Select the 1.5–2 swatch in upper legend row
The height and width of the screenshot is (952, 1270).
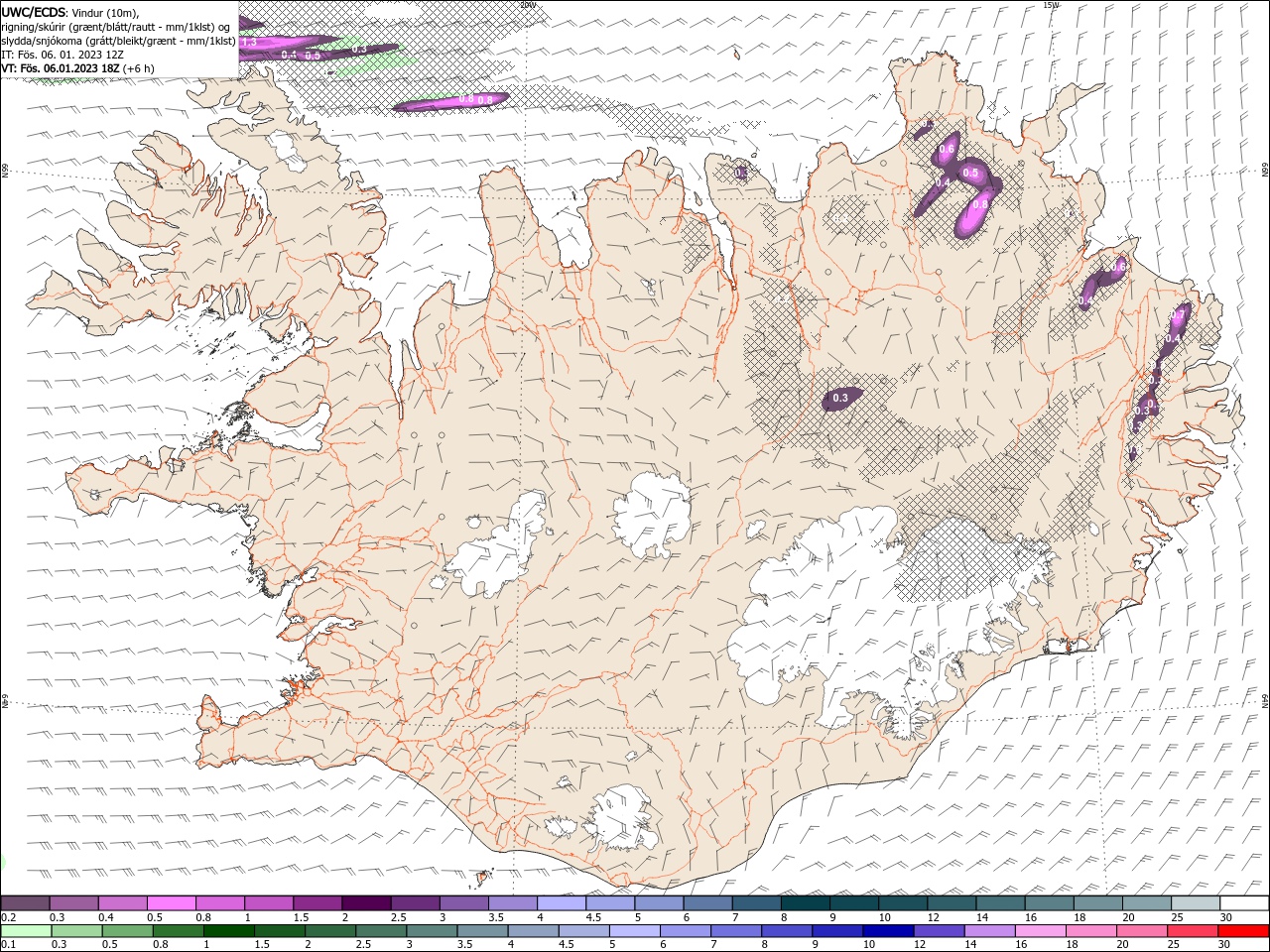pos(317,902)
